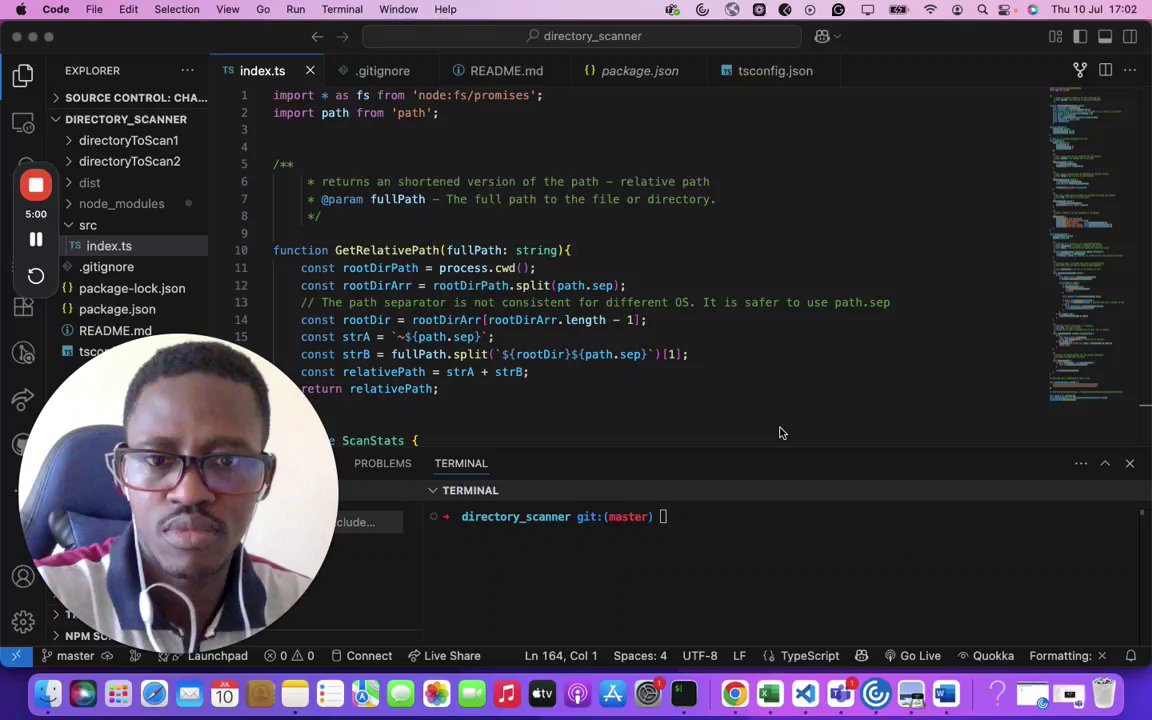1152x720 pixels.
Task: Select the Terminal panel tab
Action: click(461, 464)
